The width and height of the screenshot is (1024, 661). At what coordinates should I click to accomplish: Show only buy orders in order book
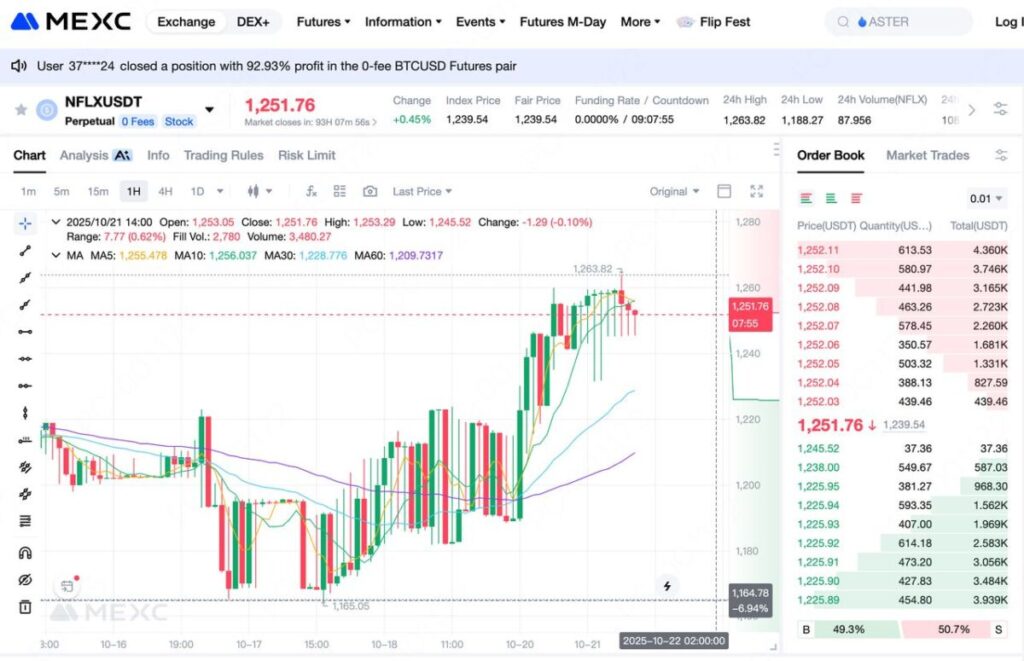coord(831,198)
